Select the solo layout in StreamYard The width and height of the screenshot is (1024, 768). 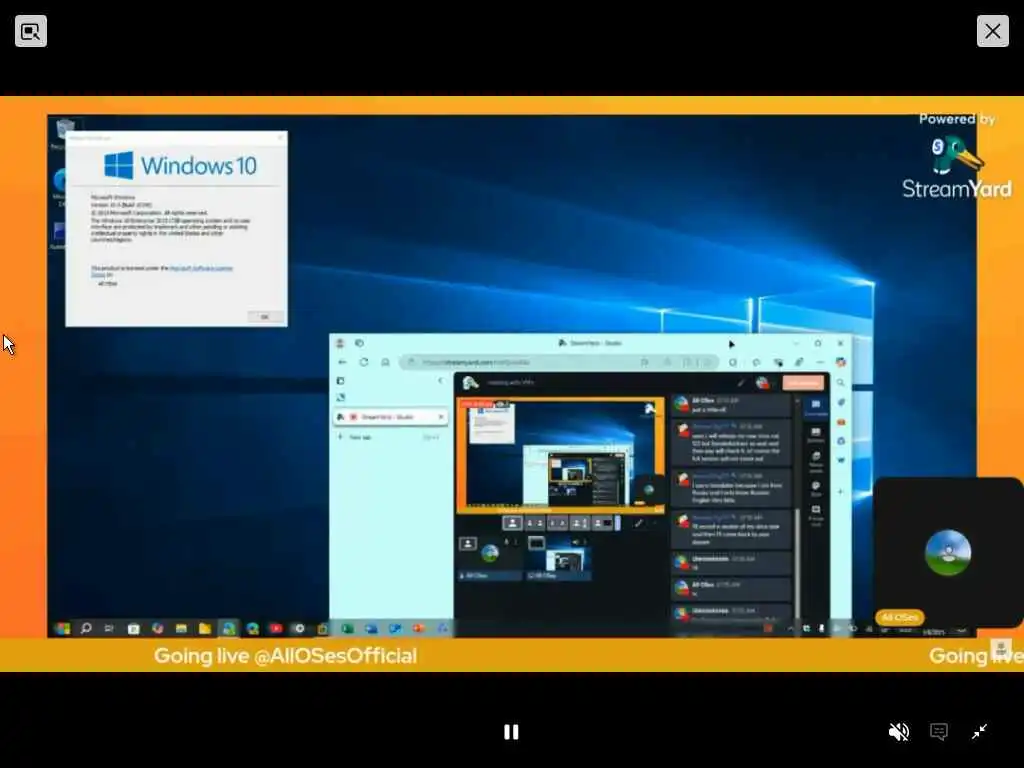click(513, 523)
